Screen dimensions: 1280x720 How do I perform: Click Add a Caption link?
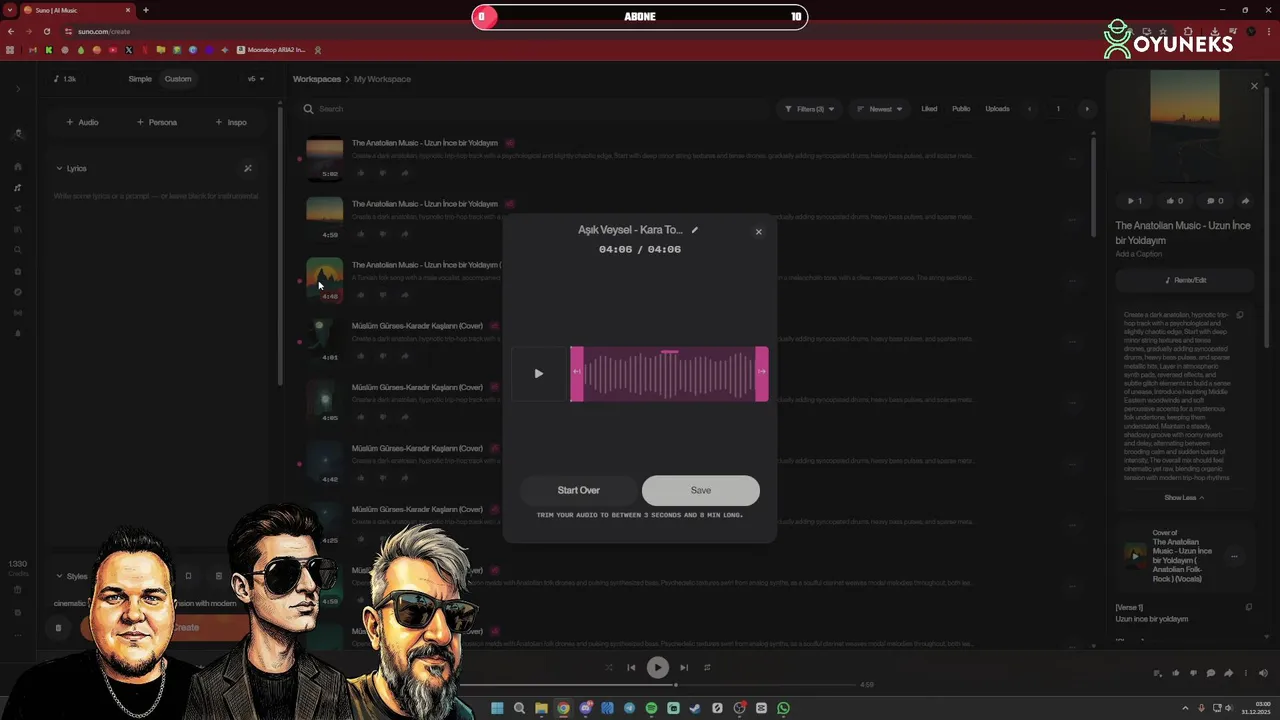1139,254
